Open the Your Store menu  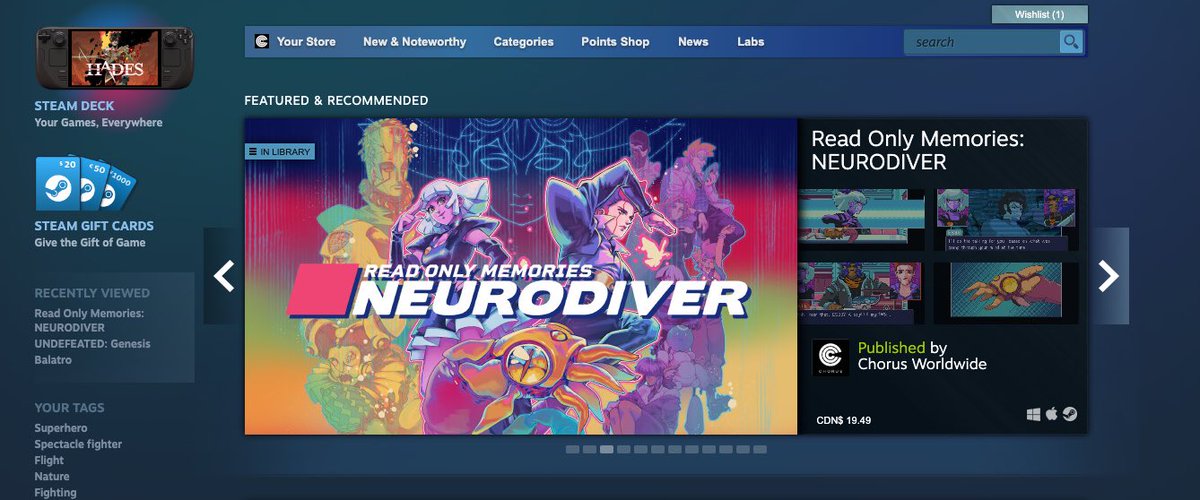click(x=306, y=42)
